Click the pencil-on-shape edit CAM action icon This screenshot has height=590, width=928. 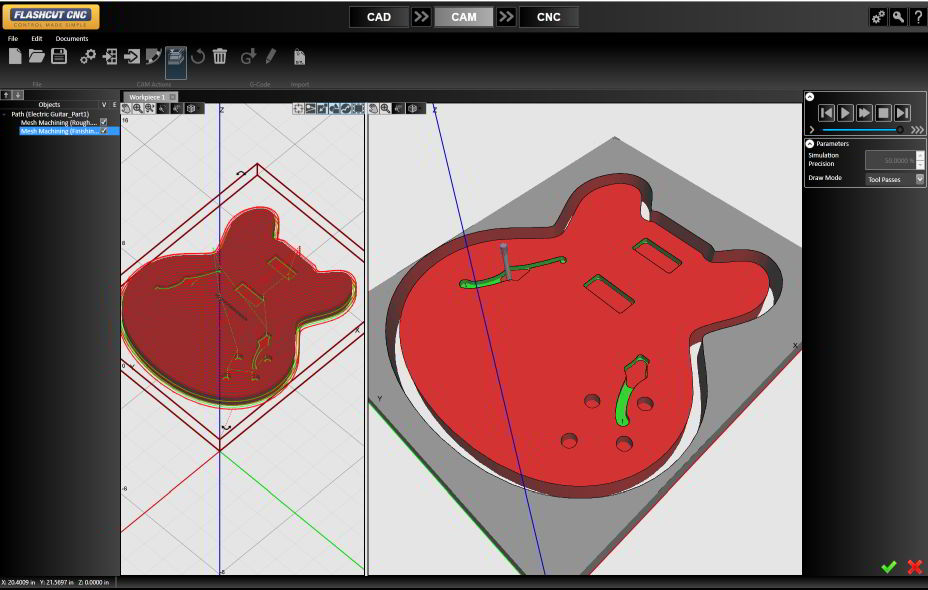pos(153,57)
